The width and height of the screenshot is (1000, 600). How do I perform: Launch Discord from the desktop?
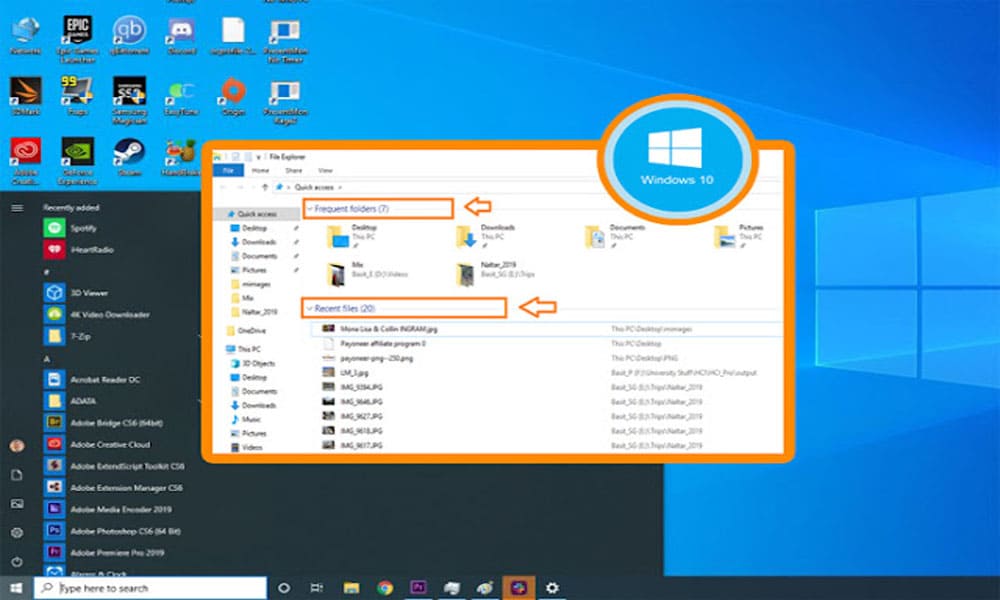tap(181, 36)
